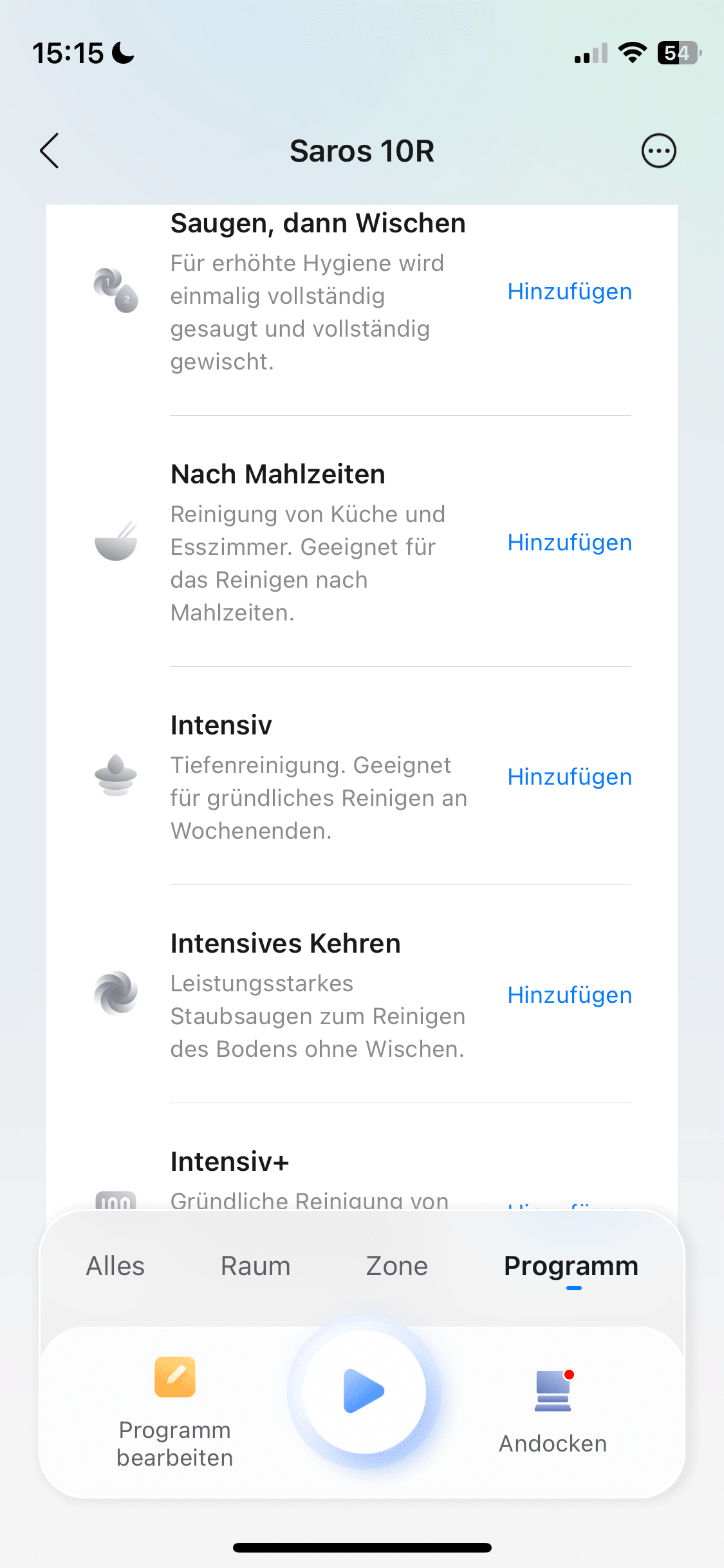Tap the battery indicator in status bar

coord(678,53)
